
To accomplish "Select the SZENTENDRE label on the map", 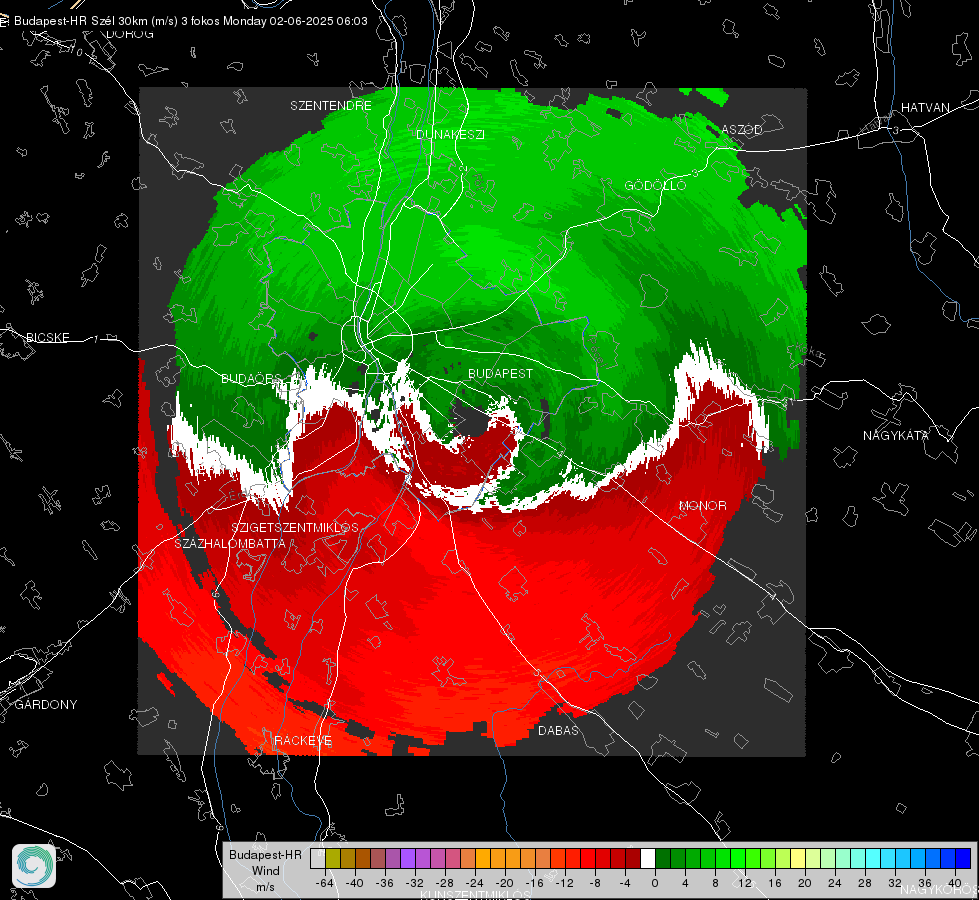I will pyautogui.click(x=331, y=106).
